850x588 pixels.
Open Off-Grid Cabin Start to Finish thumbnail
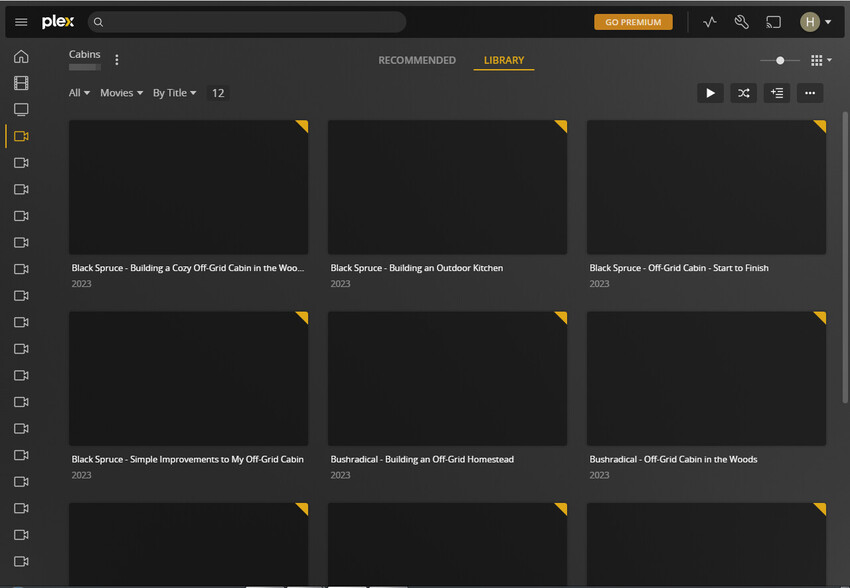coord(706,188)
